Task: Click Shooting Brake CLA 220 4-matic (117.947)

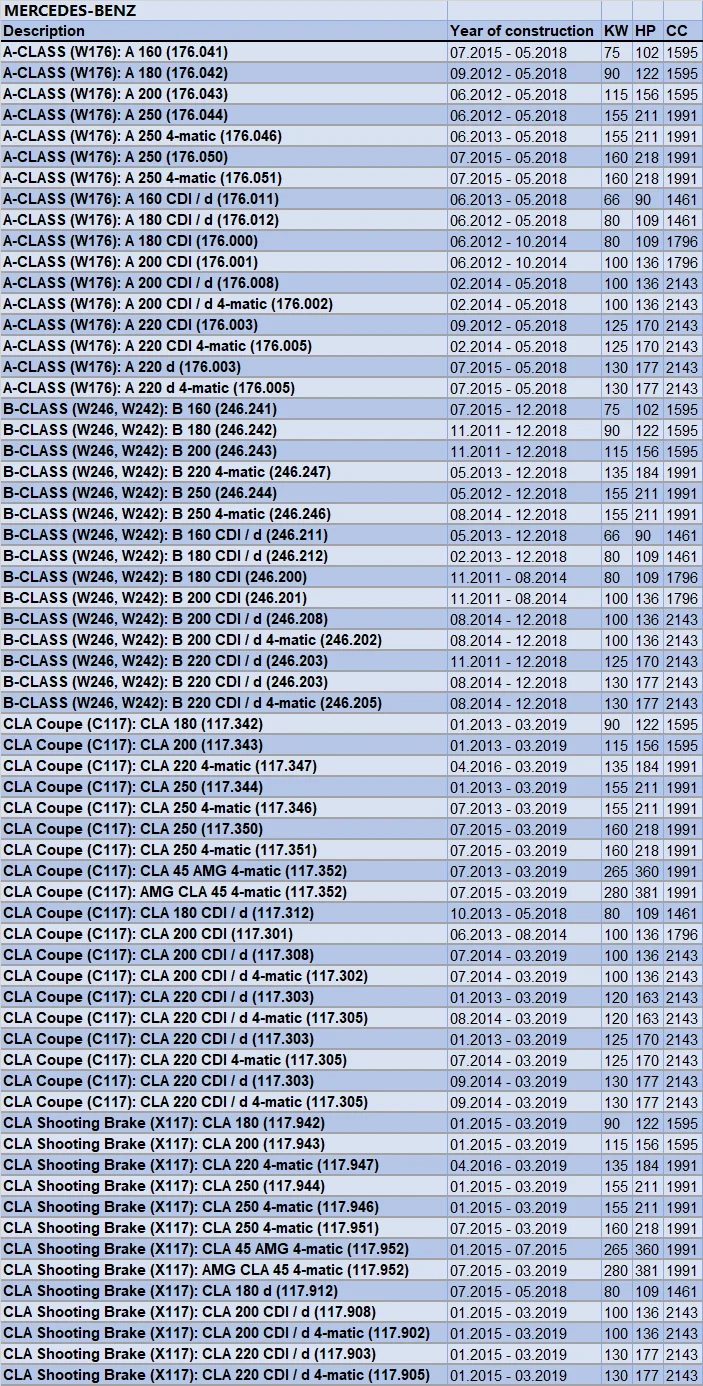Action: (223, 1165)
